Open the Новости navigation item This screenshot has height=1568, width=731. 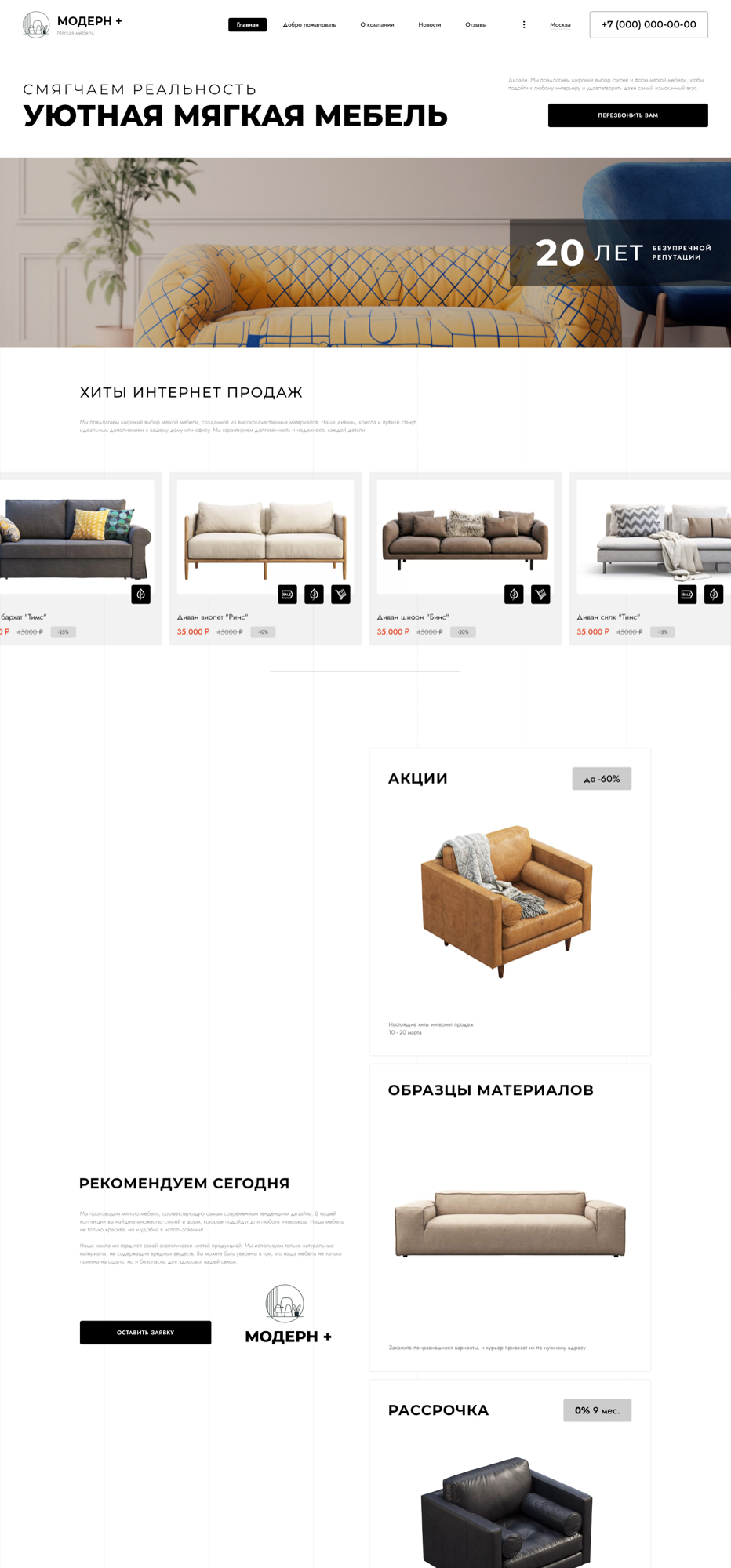point(430,25)
